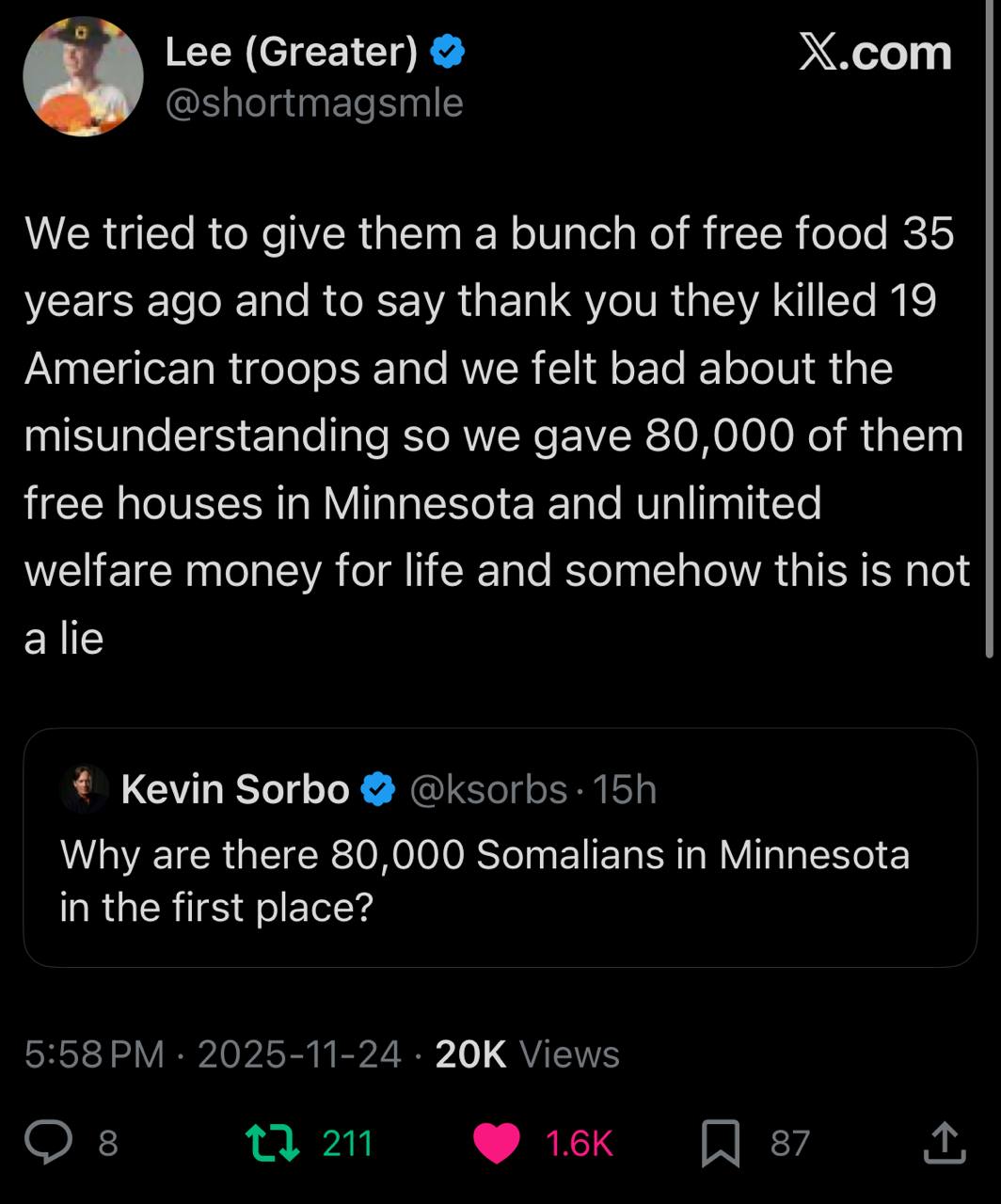View the 20K Views count
The width and height of the screenshot is (1001, 1204).
(x=527, y=1054)
